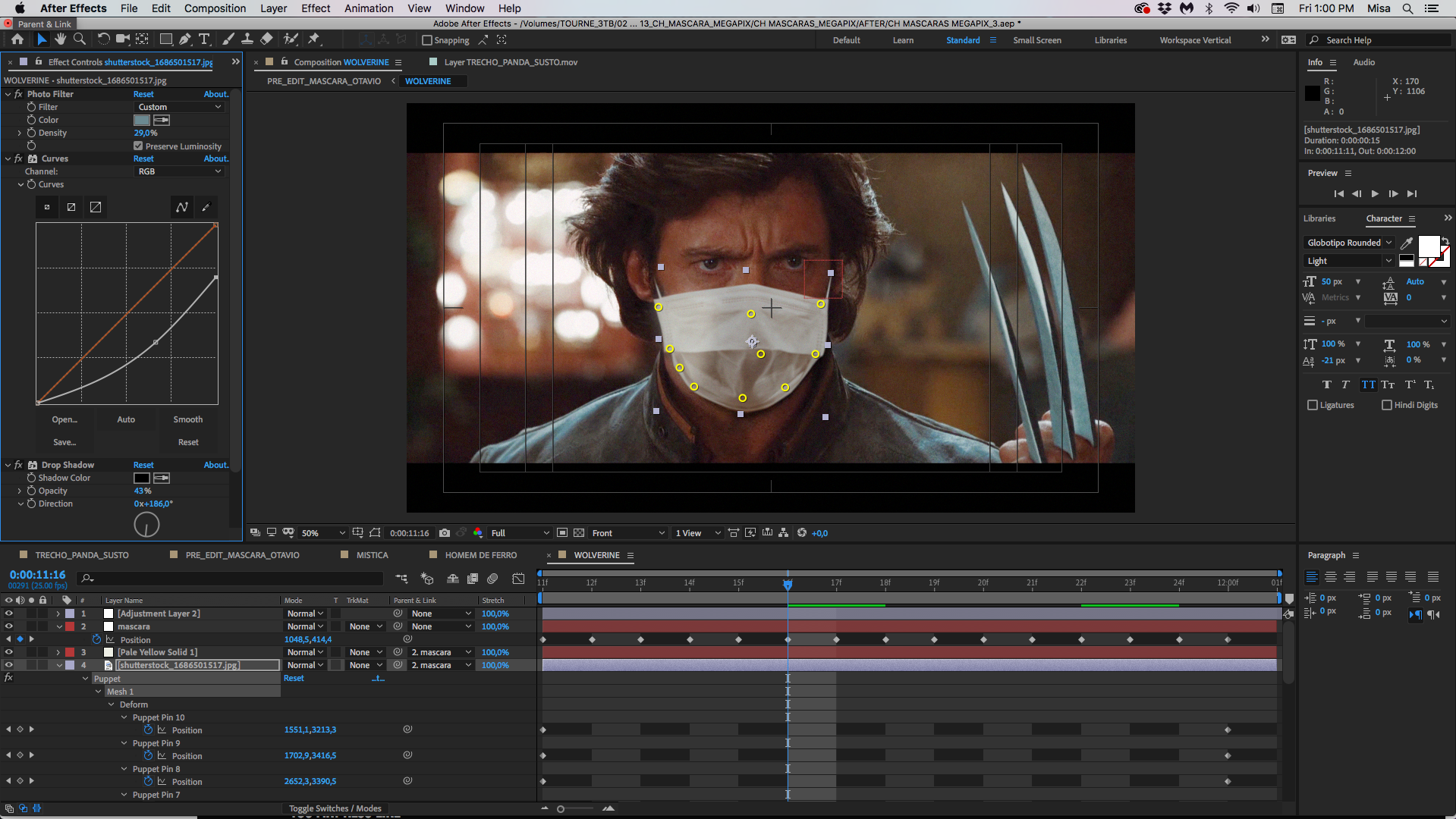Screen dimensions: 1456x819
Task: Switch to the MISTICA timeline tab
Action: pyautogui.click(x=372, y=555)
